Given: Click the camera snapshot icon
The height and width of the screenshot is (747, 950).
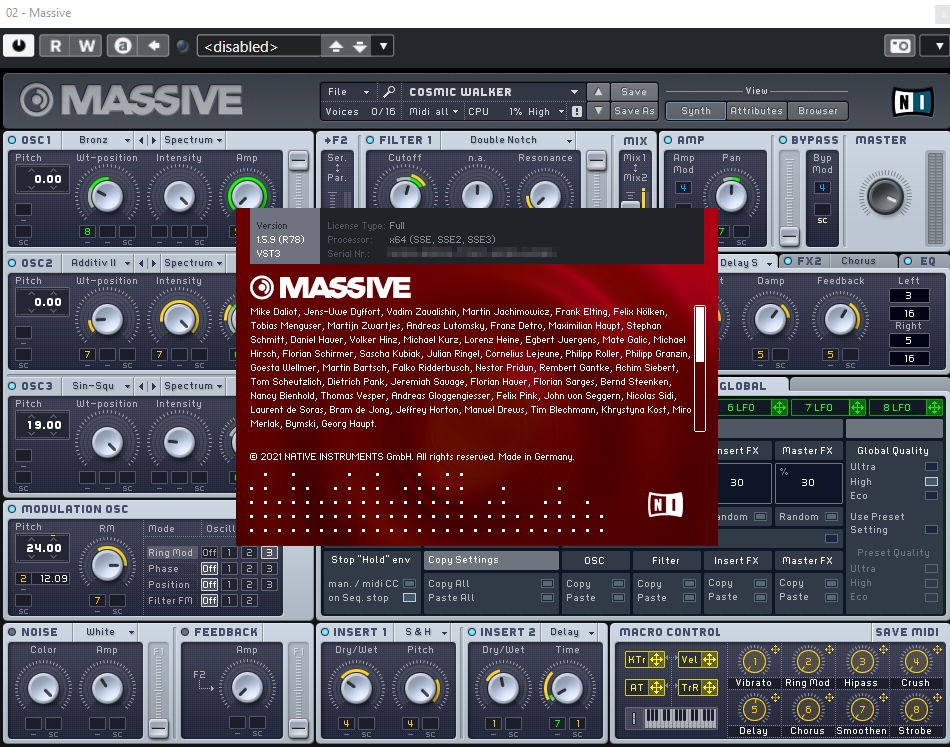Looking at the screenshot, I should (x=900, y=46).
